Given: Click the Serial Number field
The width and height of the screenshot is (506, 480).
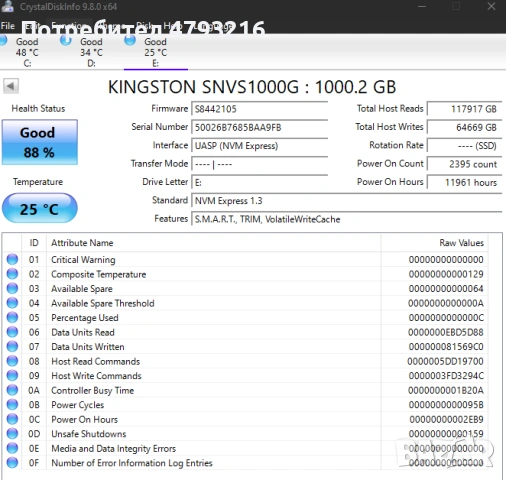Looking at the screenshot, I should pyautogui.click(x=260, y=127).
